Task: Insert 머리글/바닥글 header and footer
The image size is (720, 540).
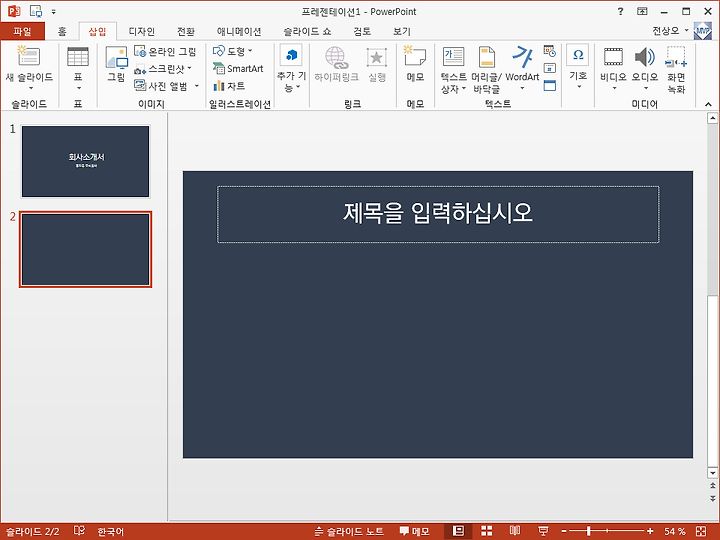Action: pyautogui.click(x=487, y=70)
